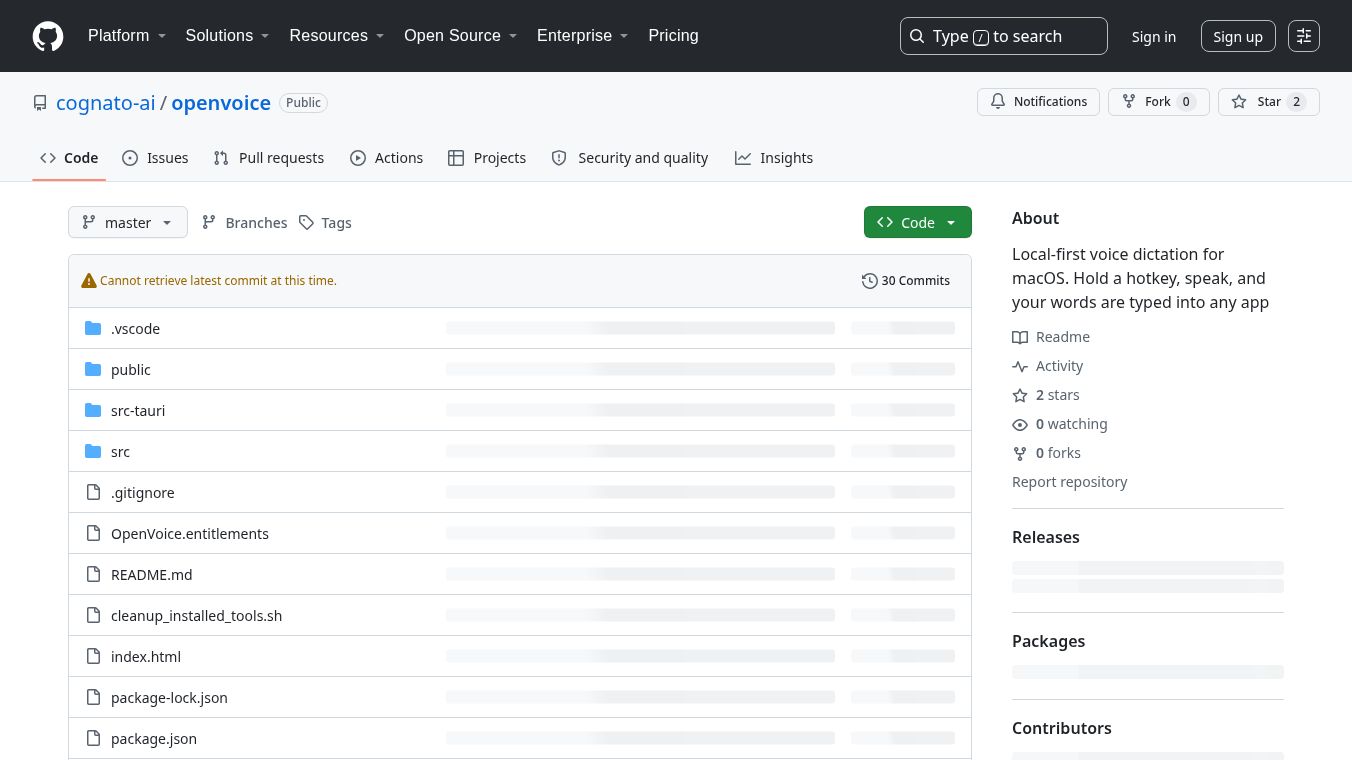Click the public folder icon
Viewport: 1352px width, 760px height.
[x=93, y=370]
